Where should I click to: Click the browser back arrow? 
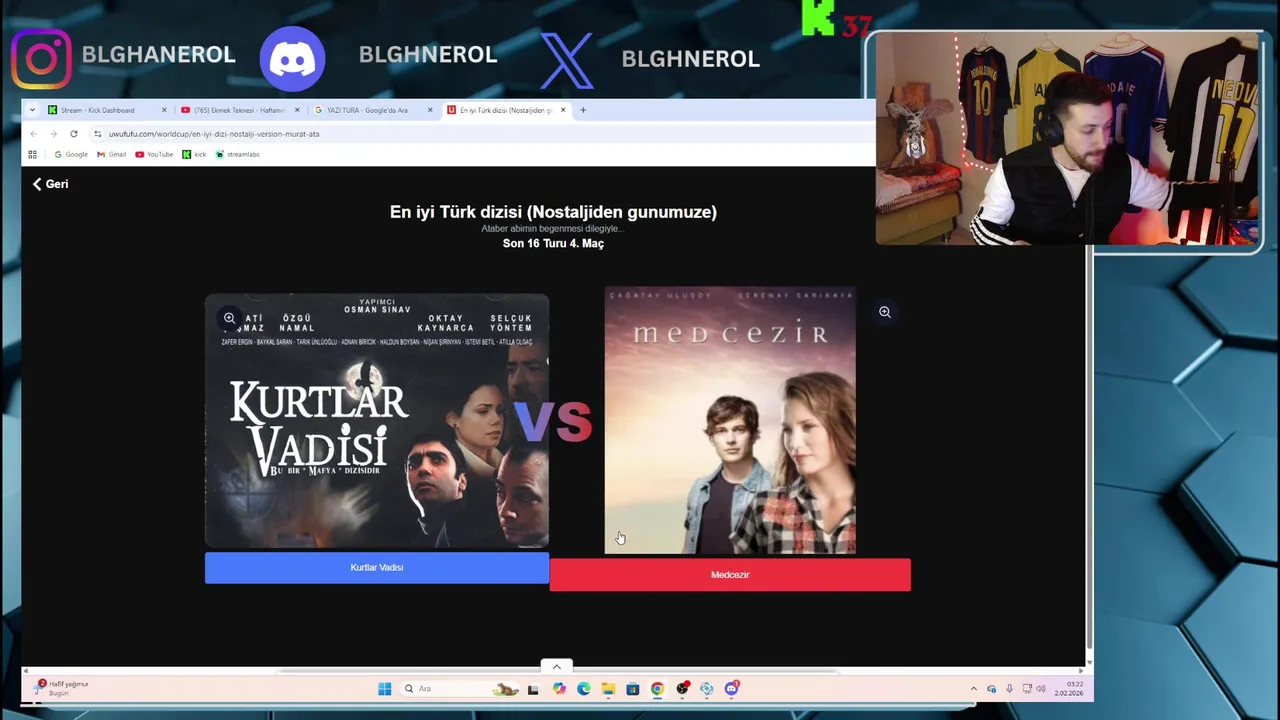[33, 134]
